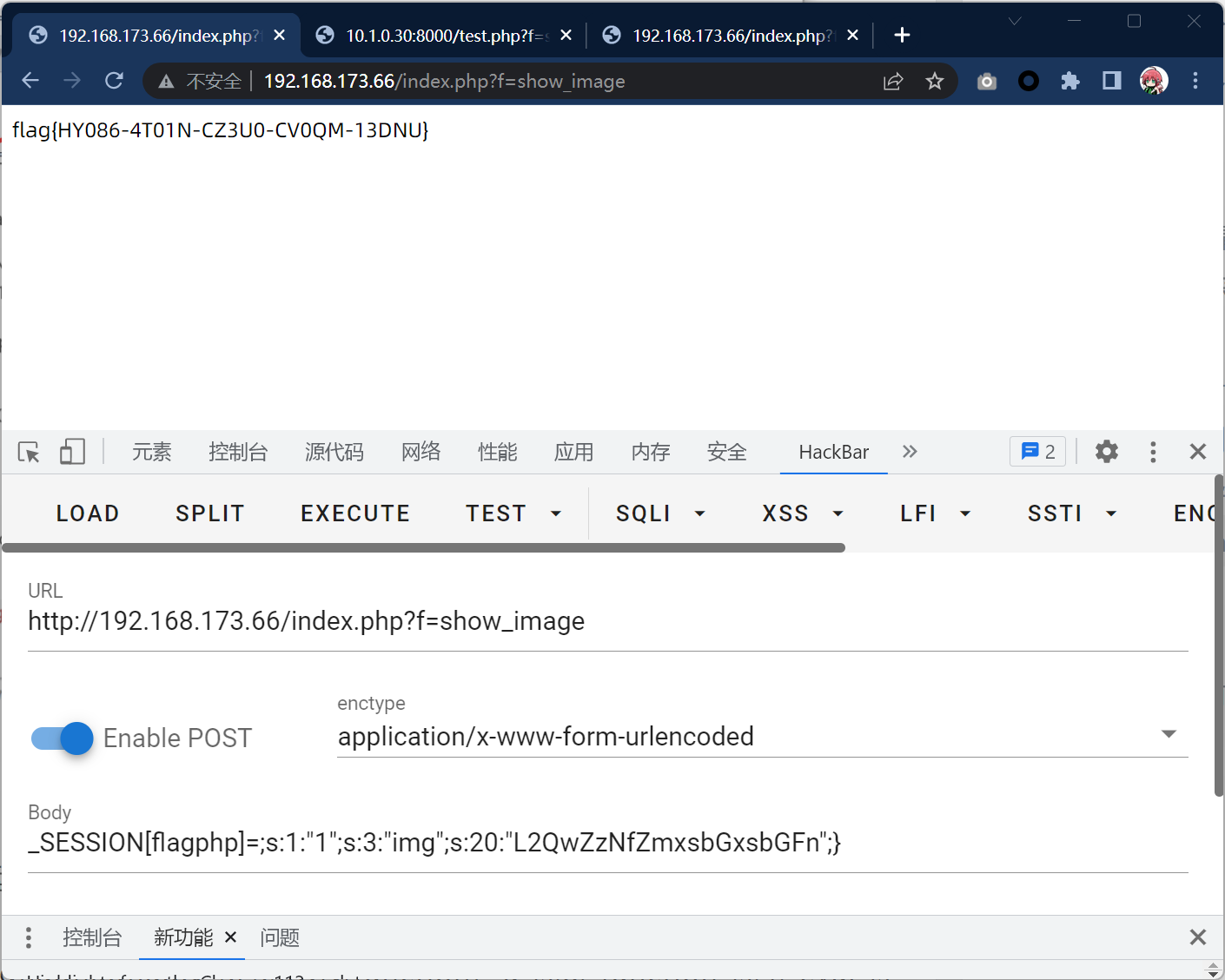Open the XSS payload dropdown
The width and height of the screenshot is (1225, 980).
[x=803, y=513]
